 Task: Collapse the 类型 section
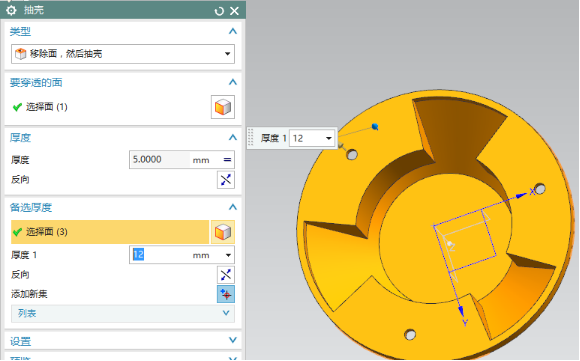(x=233, y=31)
